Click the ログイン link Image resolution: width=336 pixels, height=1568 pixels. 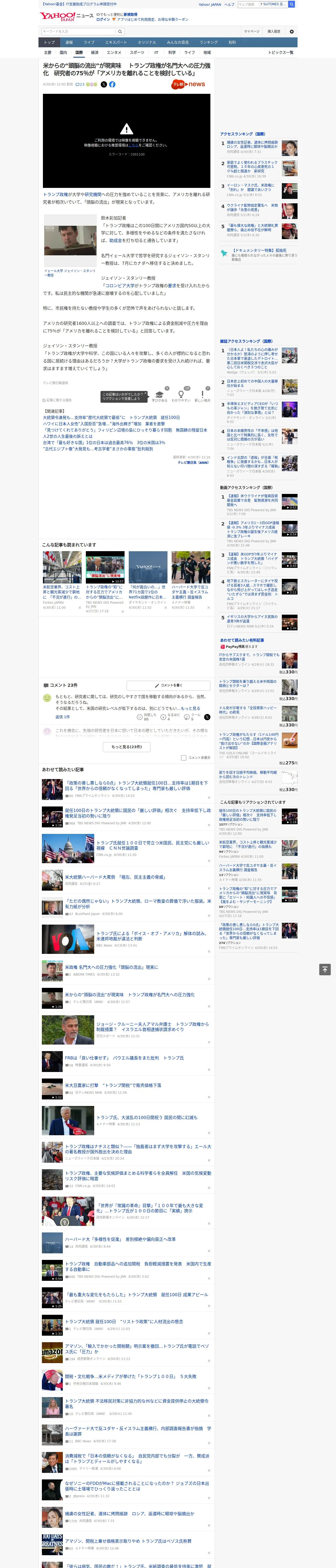103,20
